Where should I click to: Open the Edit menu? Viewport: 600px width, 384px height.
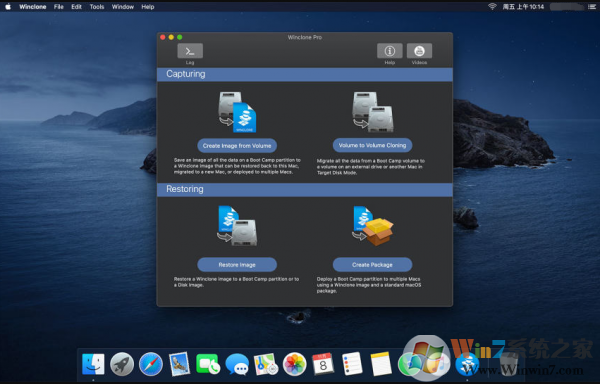coord(77,7)
